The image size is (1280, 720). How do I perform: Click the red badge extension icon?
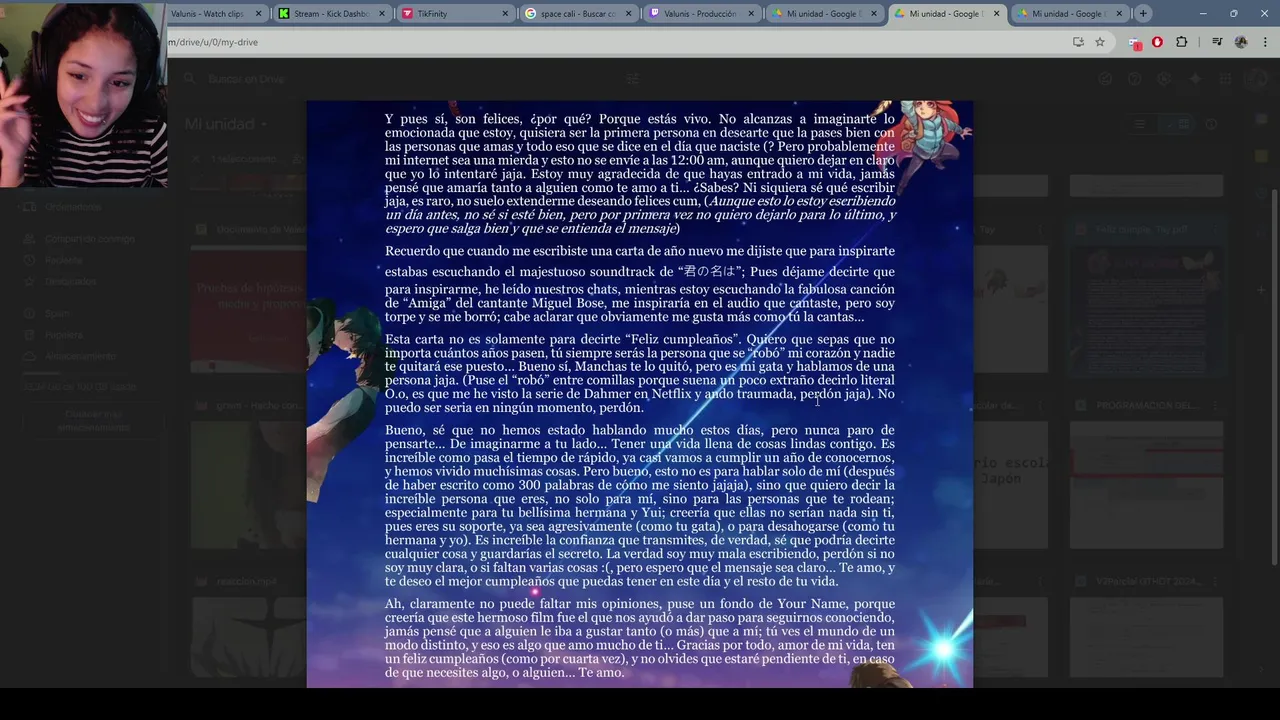point(1135,43)
